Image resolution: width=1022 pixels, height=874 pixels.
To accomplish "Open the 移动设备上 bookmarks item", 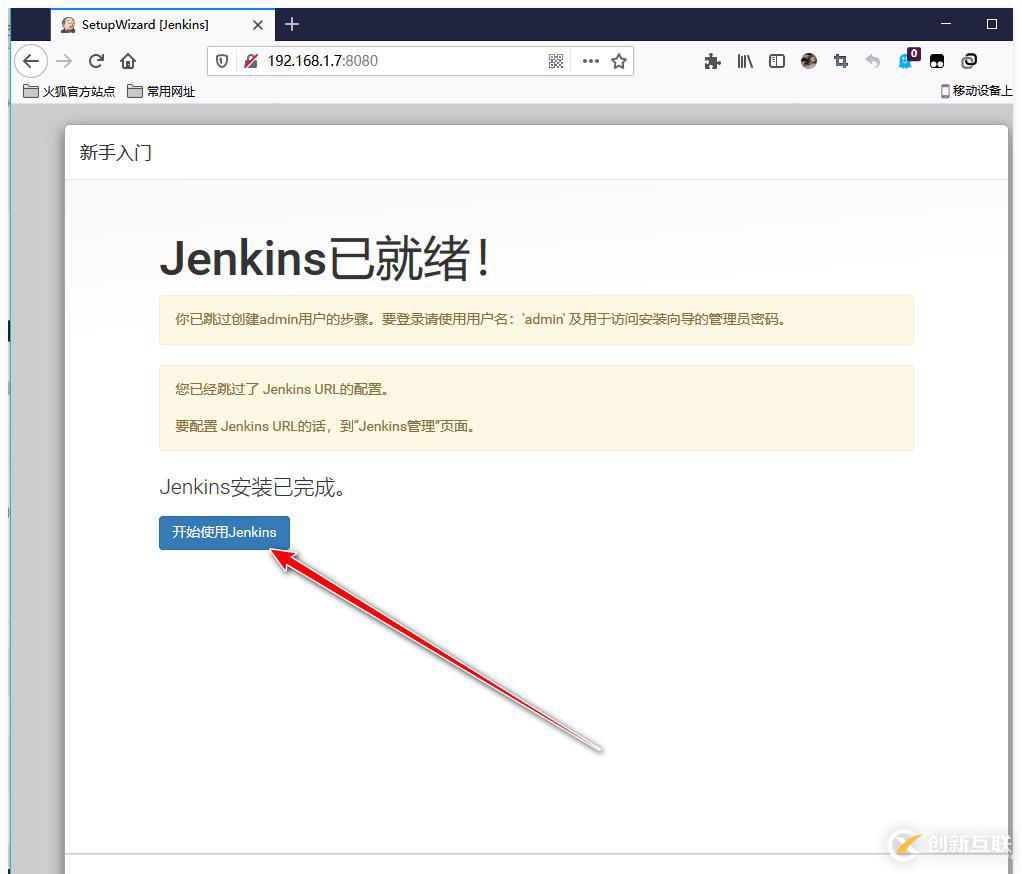I will coord(976,91).
